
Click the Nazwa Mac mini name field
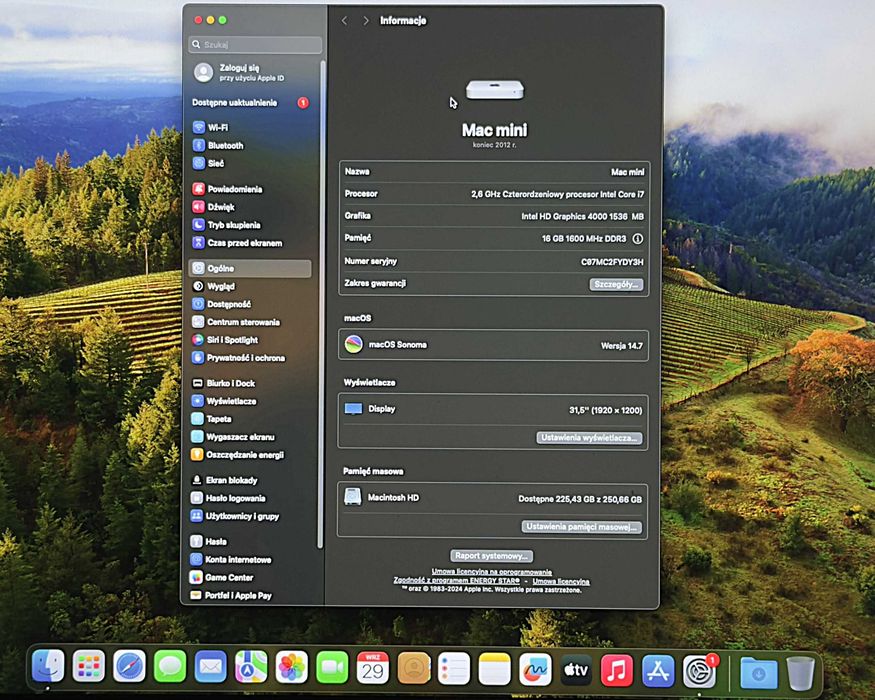pyautogui.click(x=494, y=172)
